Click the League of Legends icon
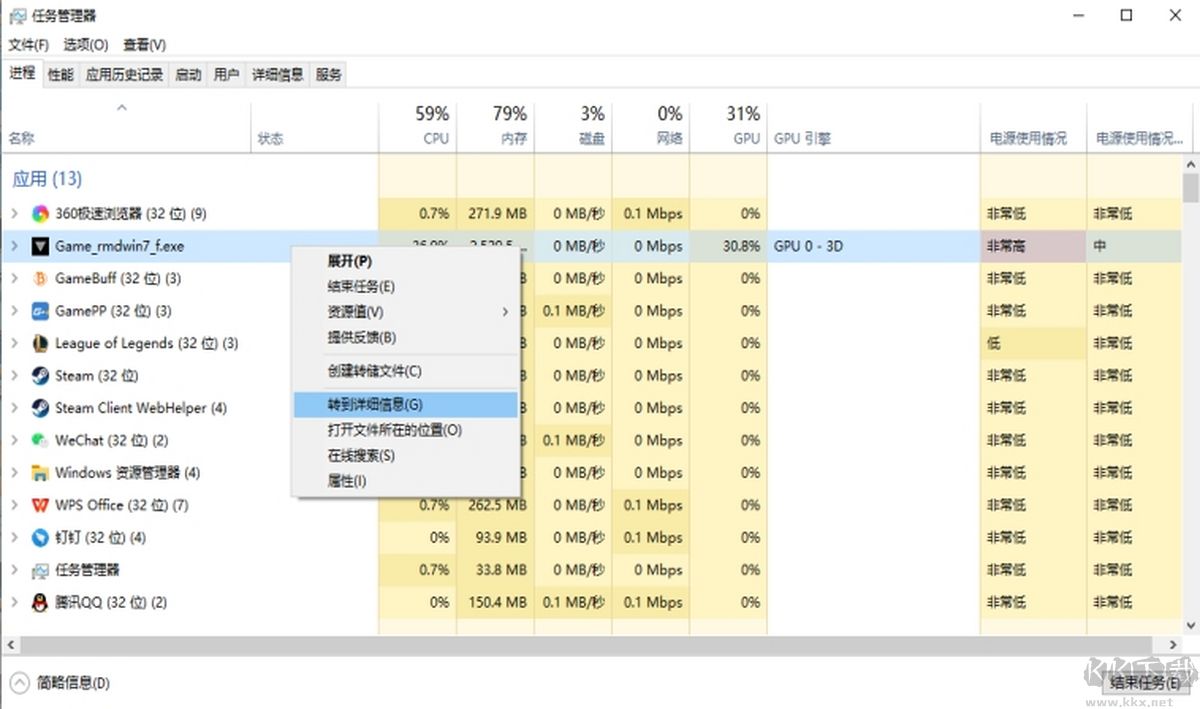The height and width of the screenshot is (709, 1200). [39, 343]
